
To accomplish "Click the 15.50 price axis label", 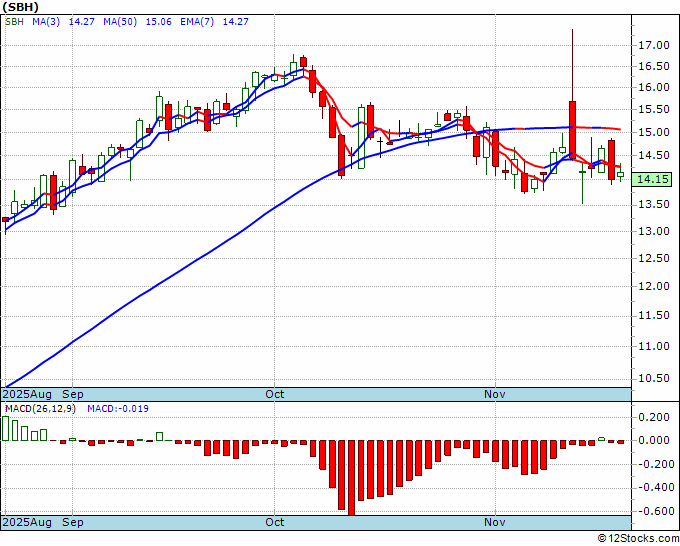I will pyautogui.click(x=654, y=109).
